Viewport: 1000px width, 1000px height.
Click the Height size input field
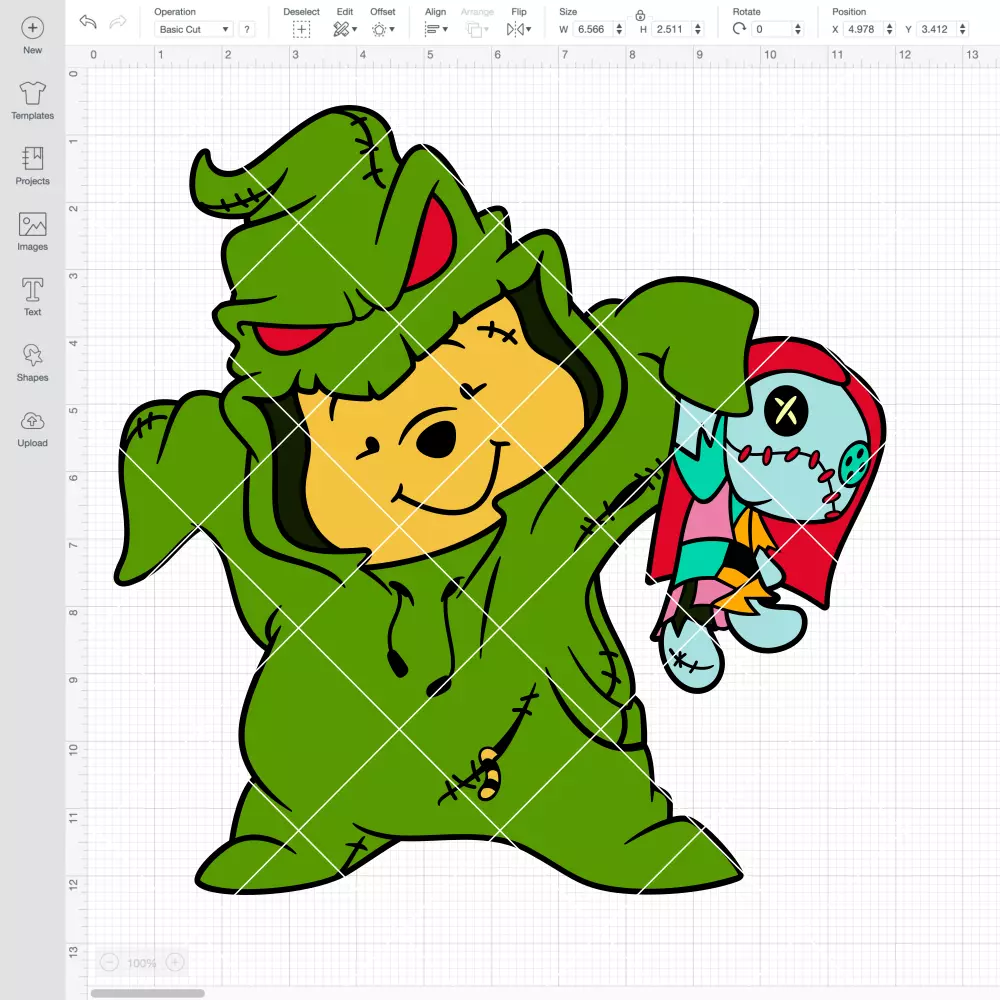[x=672, y=29]
